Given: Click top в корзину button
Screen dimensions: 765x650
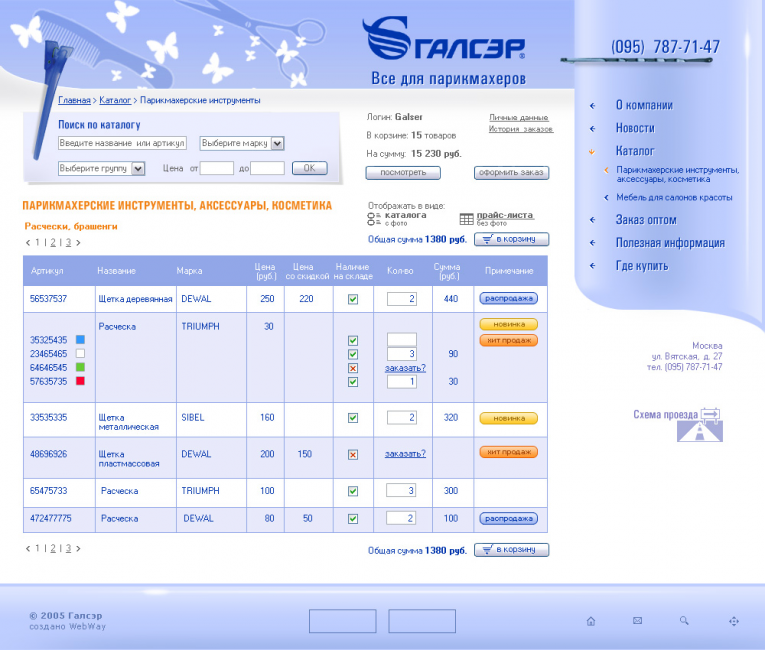Looking at the screenshot, I should pyautogui.click(x=511, y=239).
